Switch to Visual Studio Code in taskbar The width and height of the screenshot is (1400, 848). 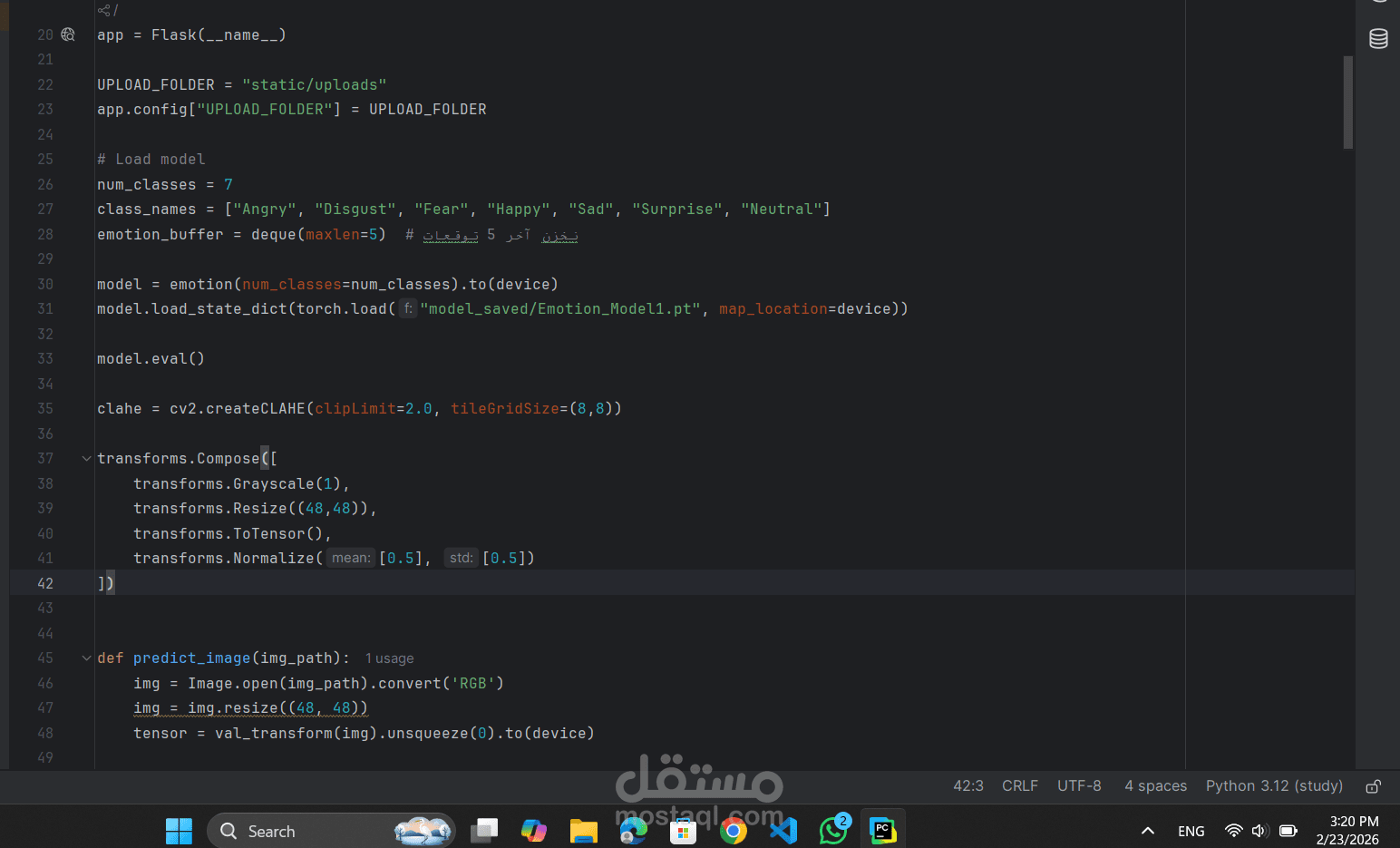[x=783, y=831]
